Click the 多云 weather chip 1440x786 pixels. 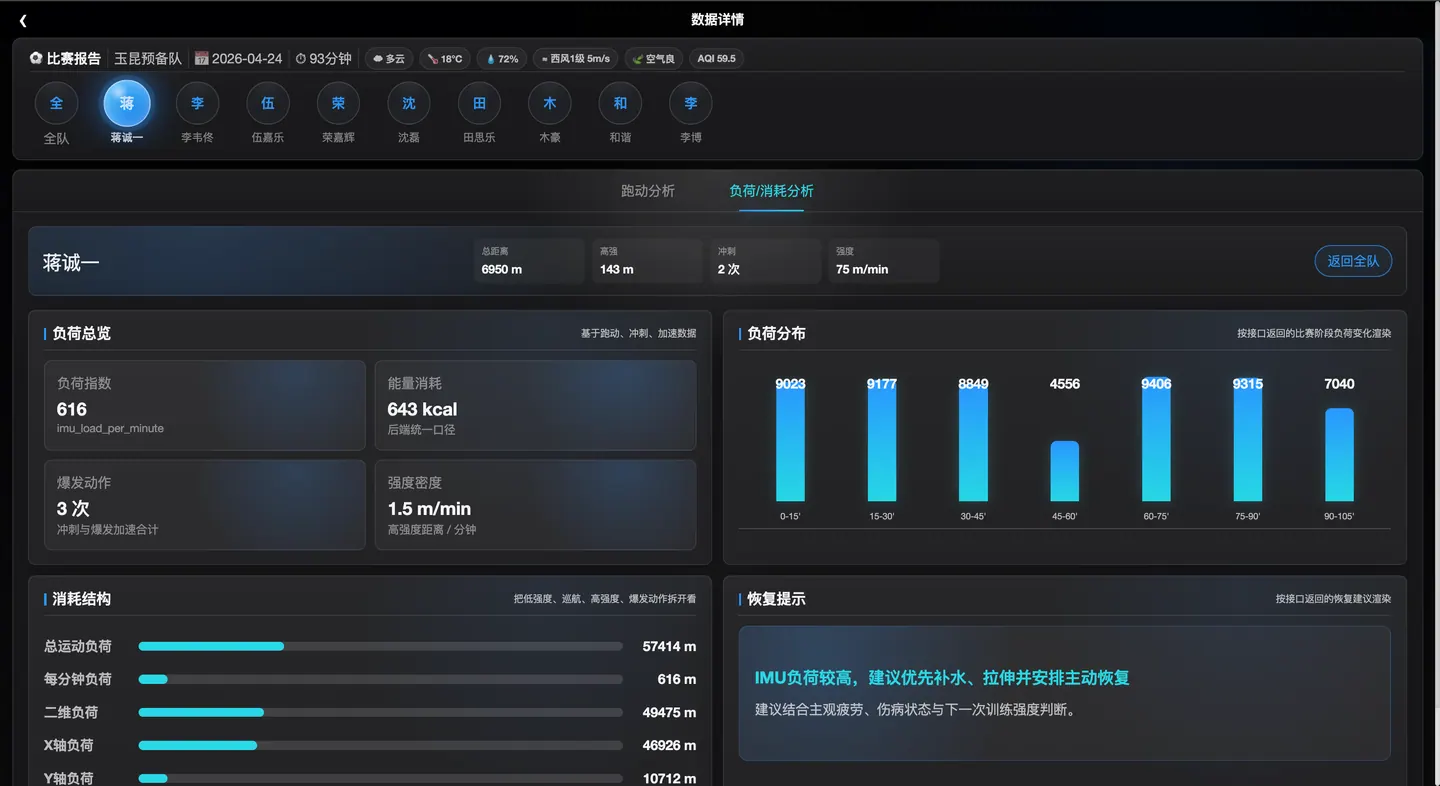389,59
